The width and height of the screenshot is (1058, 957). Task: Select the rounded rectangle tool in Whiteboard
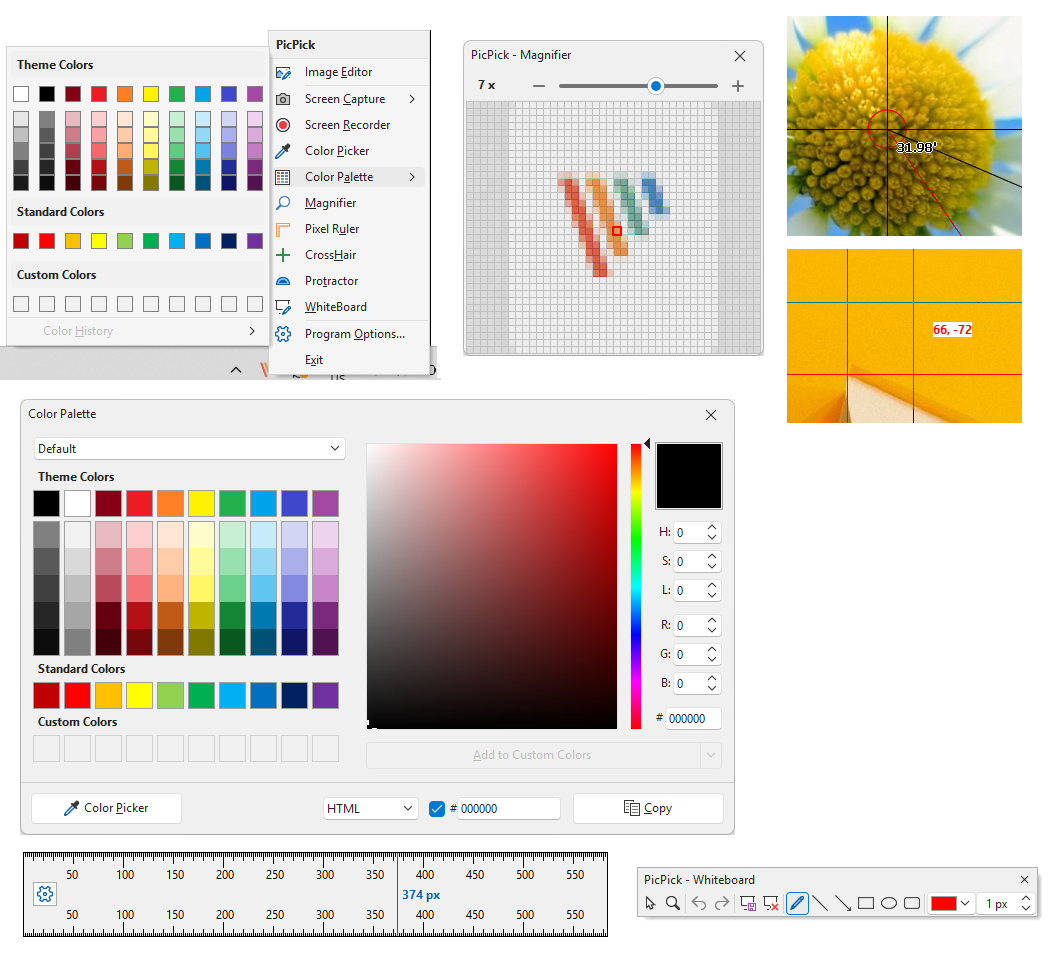(912, 903)
